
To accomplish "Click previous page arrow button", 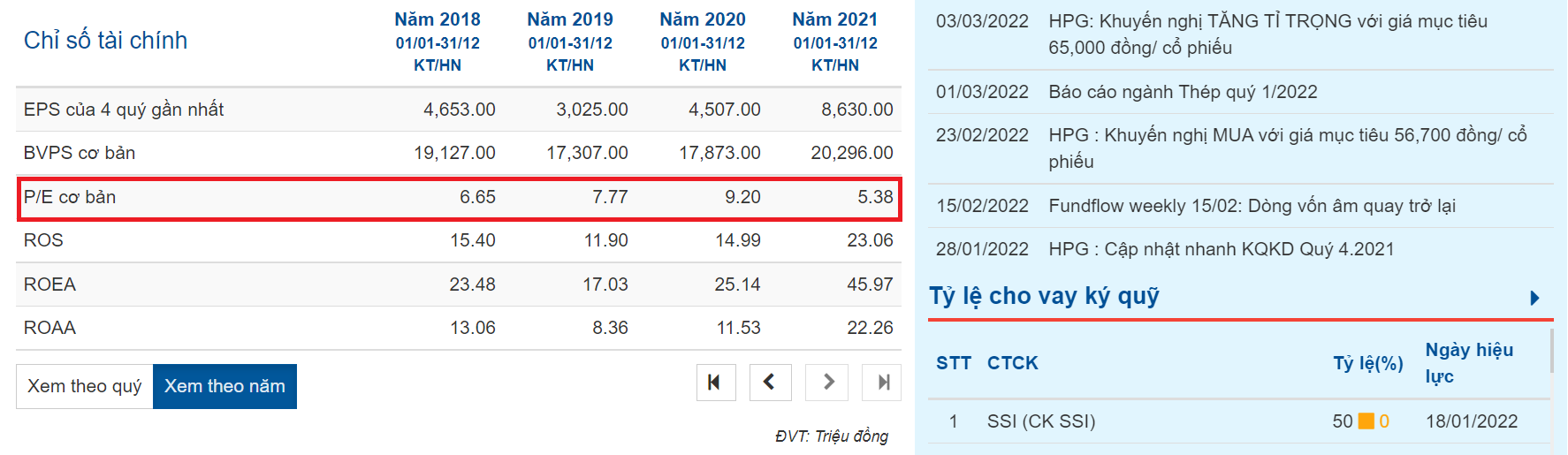I will click(770, 383).
